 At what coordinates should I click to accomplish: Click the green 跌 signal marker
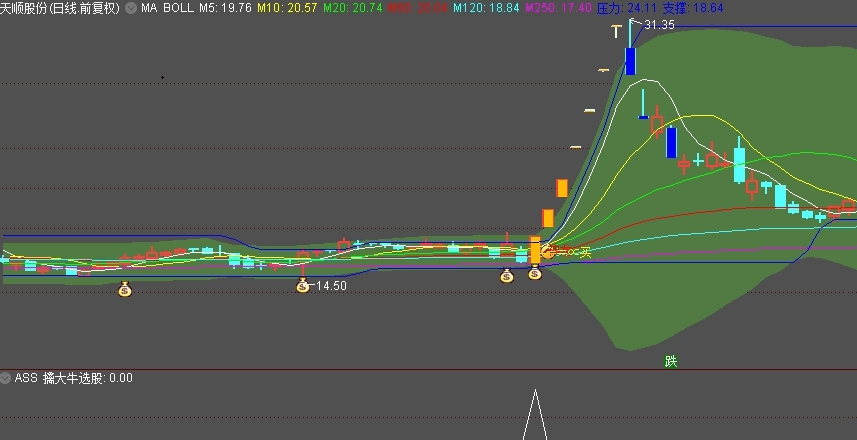click(671, 361)
